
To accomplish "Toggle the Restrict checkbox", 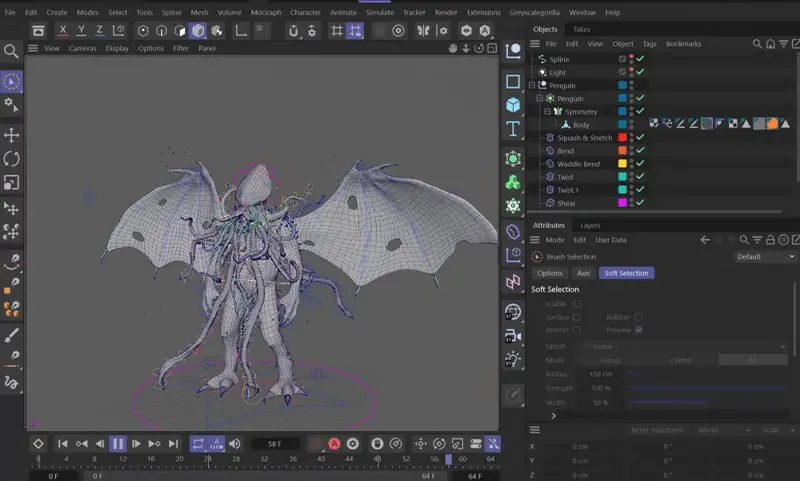I will [577, 330].
